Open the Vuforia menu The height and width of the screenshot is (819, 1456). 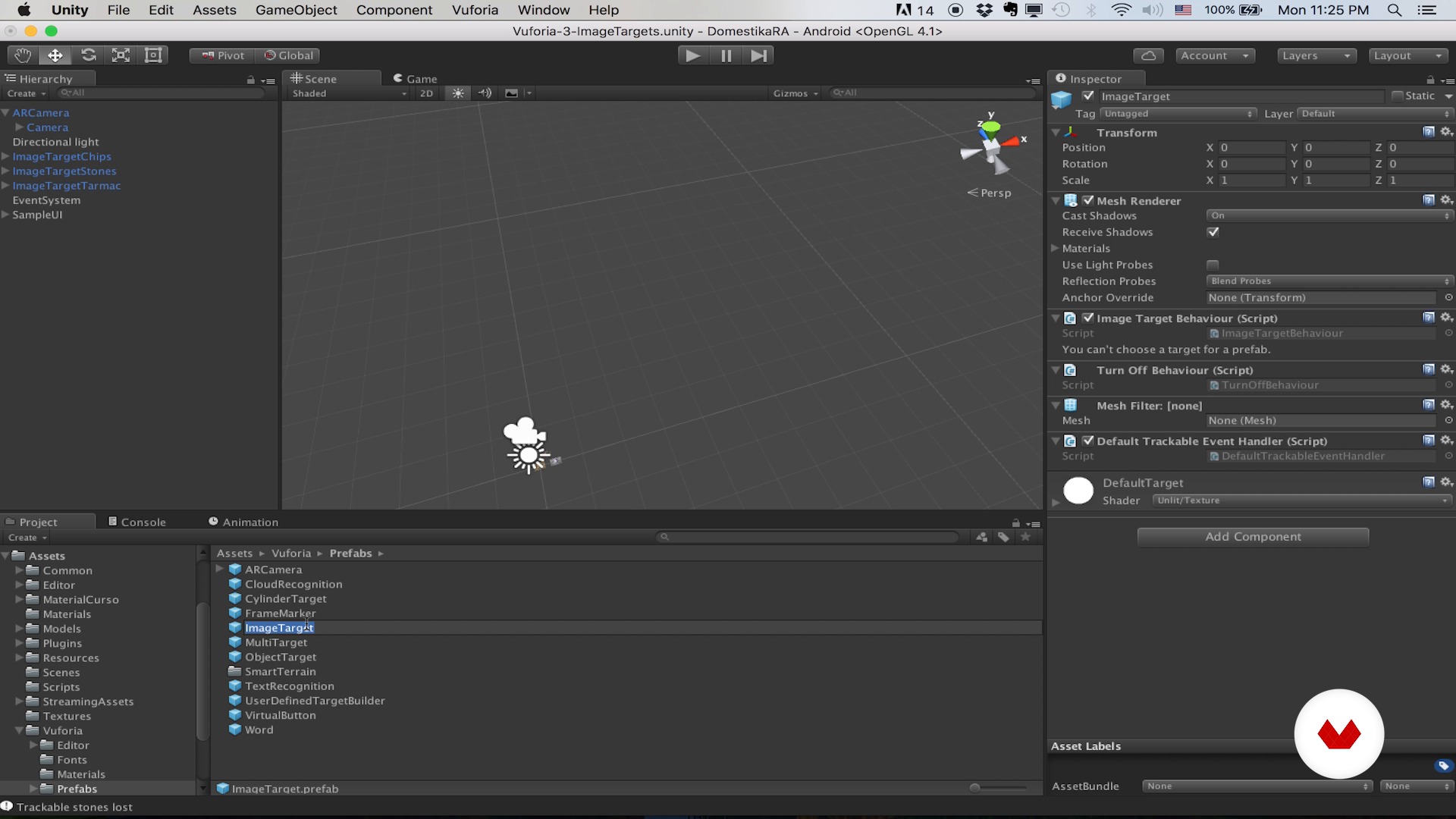coord(475,10)
